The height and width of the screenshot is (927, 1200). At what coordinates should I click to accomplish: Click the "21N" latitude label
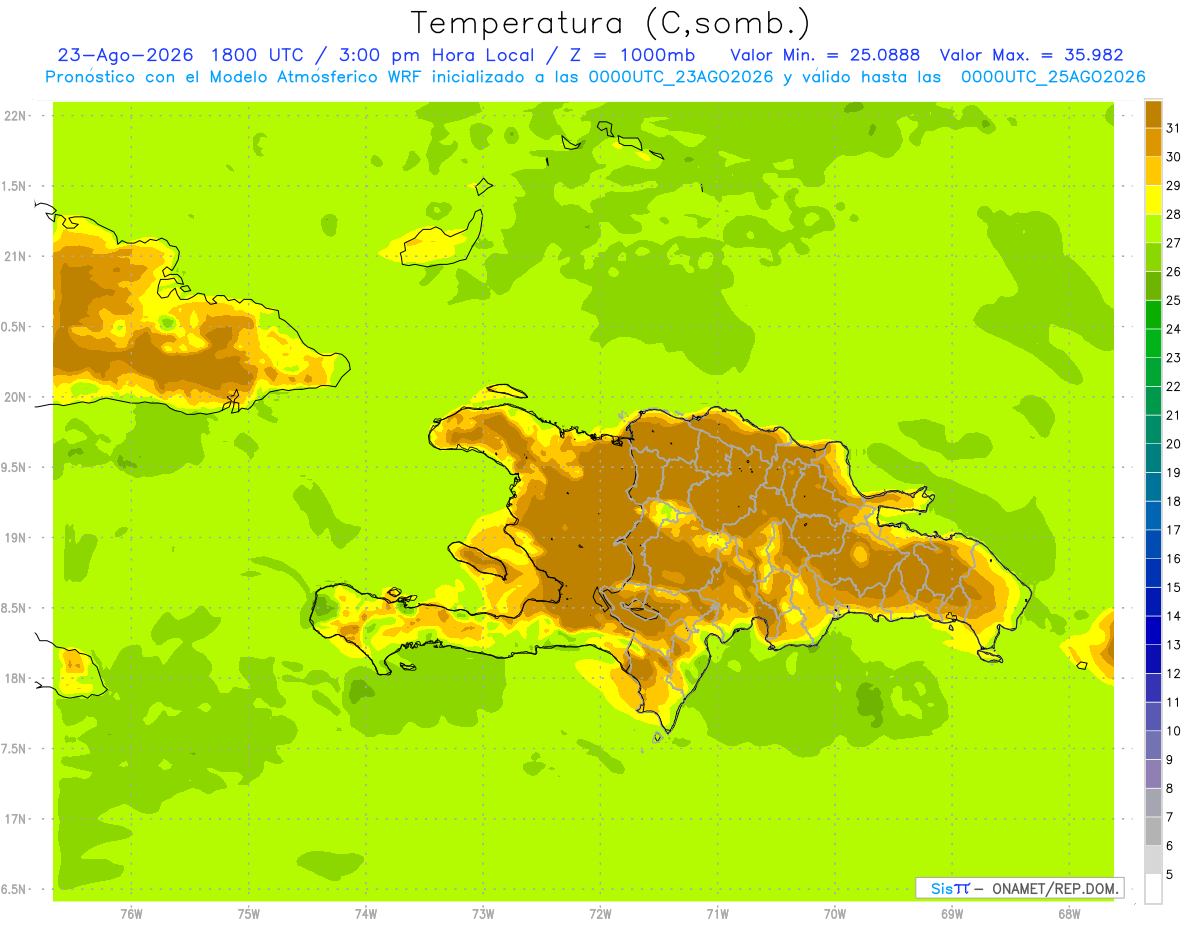(16, 257)
